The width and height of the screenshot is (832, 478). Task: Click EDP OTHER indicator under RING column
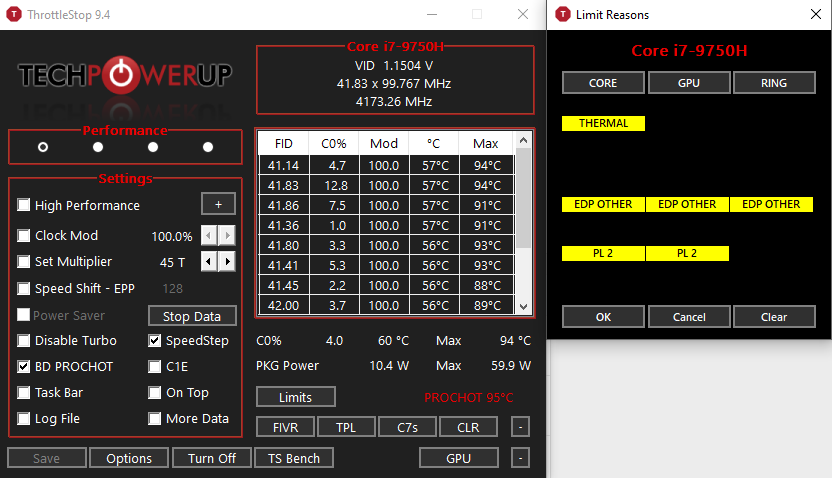click(771, 204)
